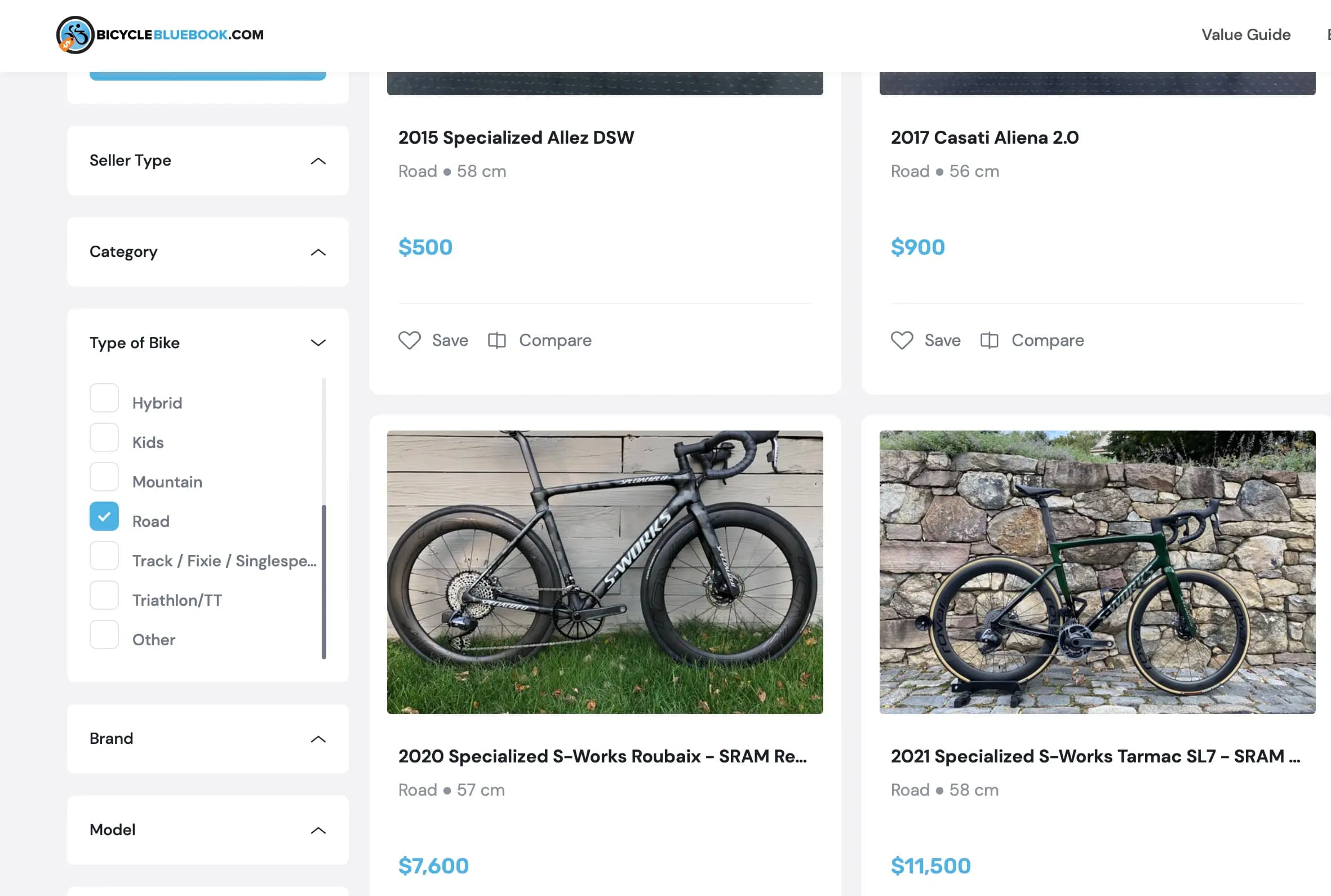Image resolution: width=1331 pixels, height=896 pixels.
Task: Open the 2017 Casati Aliena 2.0 listing
Action: 984,137
